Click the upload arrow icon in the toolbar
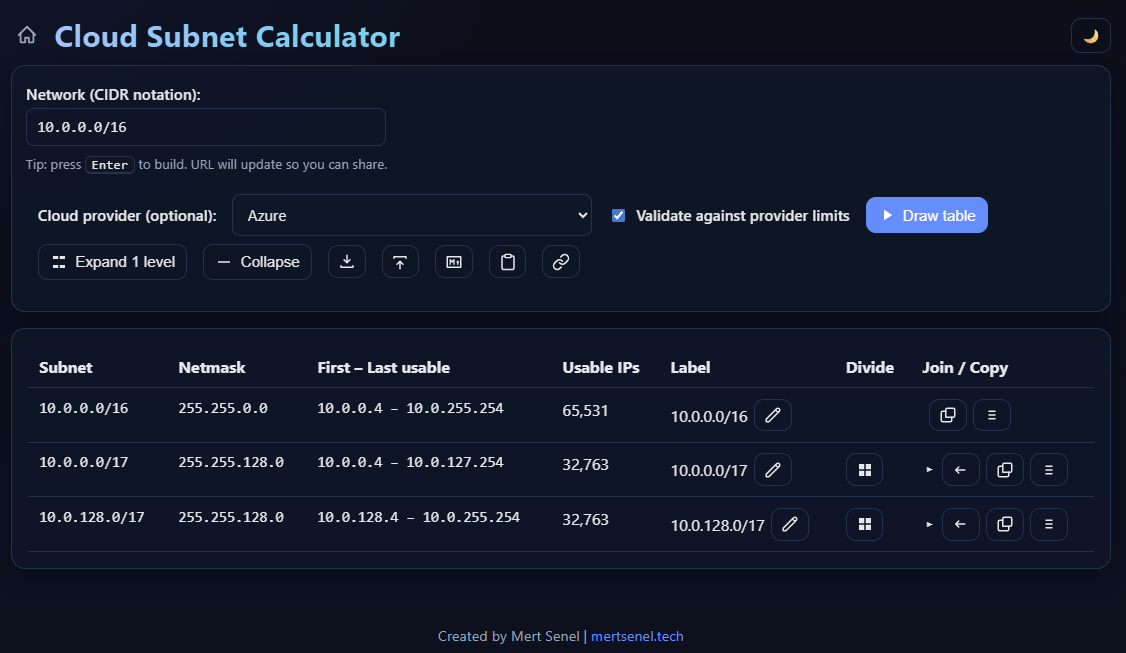The height and width of the screenshot is (653, 1126). point(400,262)
